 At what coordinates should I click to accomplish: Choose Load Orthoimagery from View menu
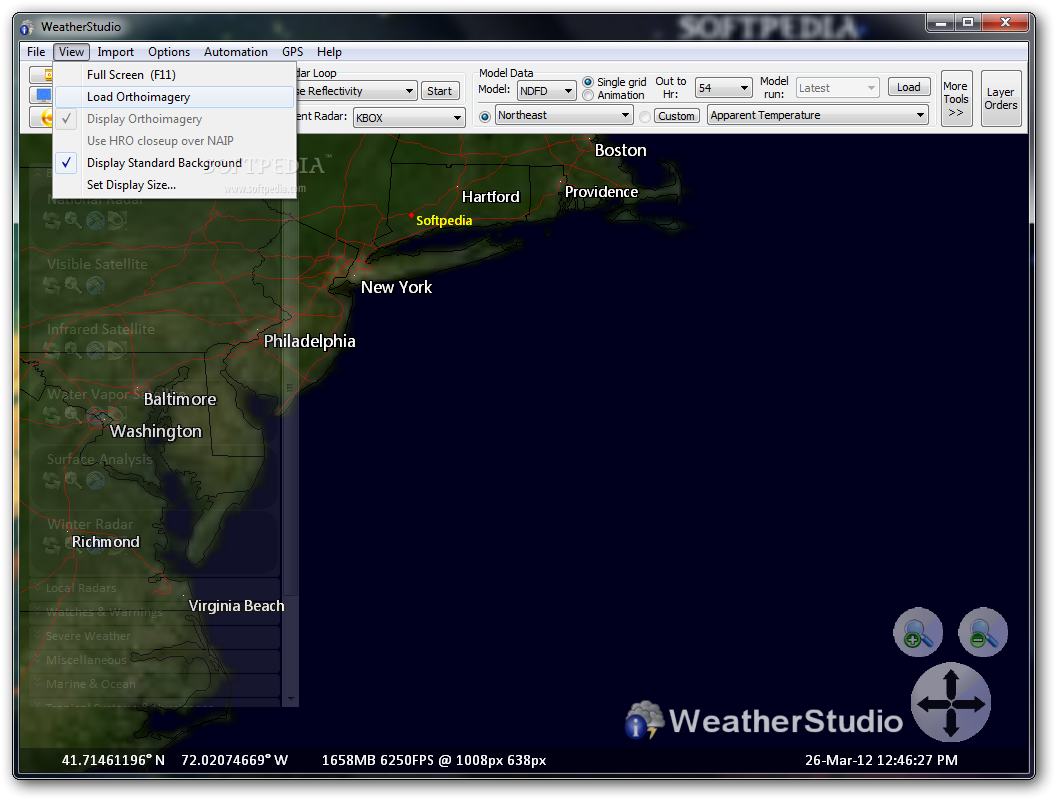174,97
